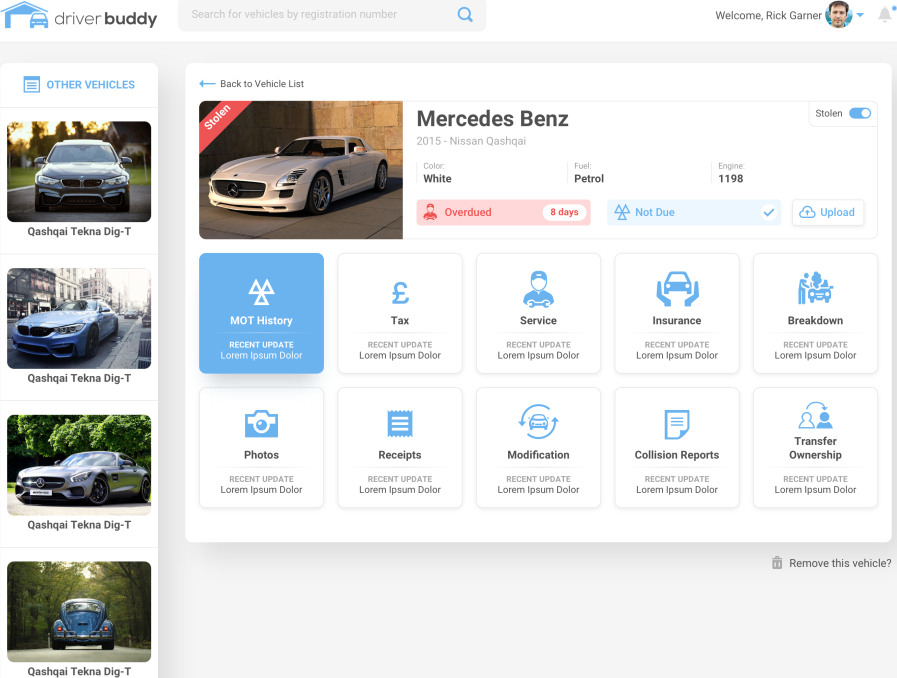
Task: Open the Tax section label
Action: [x=400, y=320]
